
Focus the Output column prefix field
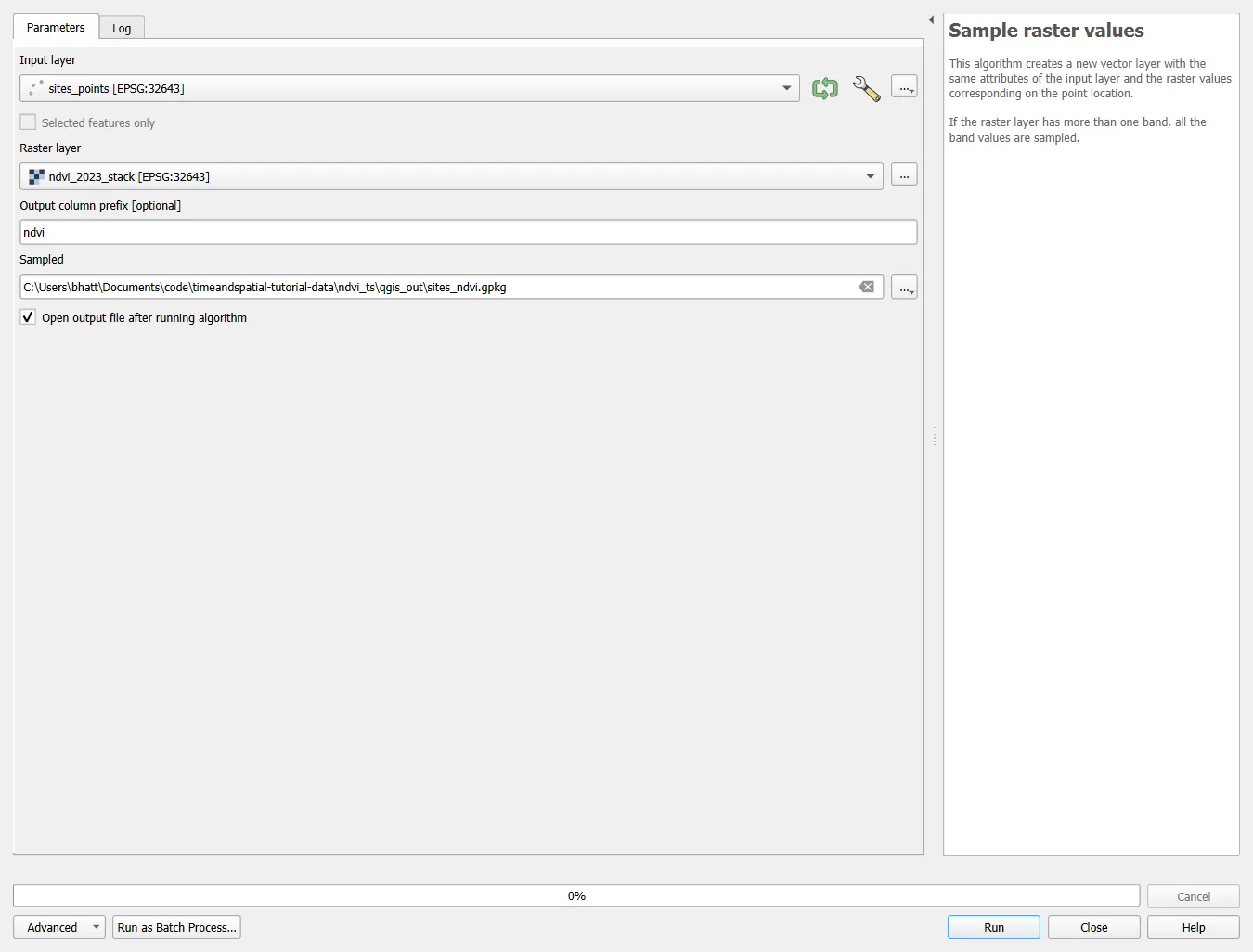[x=469, y=232]
